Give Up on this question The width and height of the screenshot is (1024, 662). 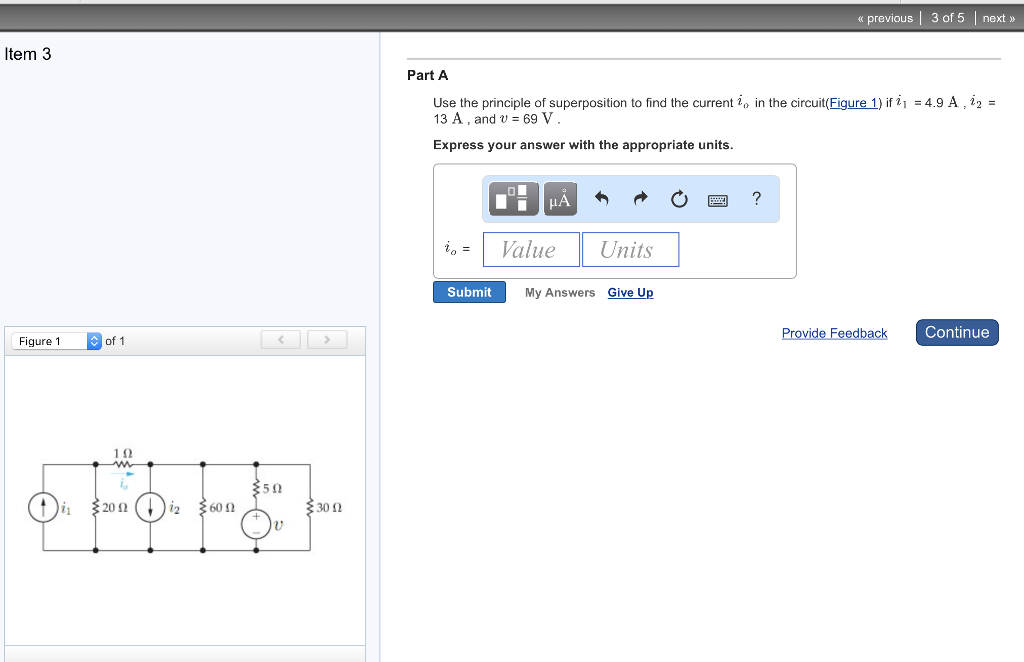[630, 292]
